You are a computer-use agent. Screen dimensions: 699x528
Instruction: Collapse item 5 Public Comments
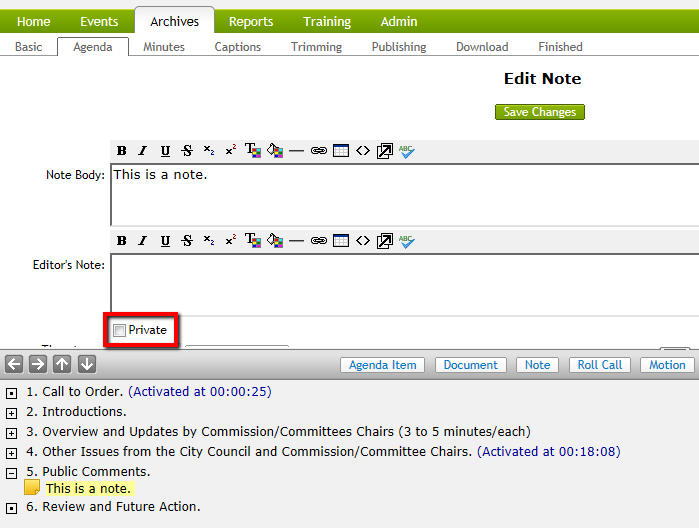click(12, 473)
